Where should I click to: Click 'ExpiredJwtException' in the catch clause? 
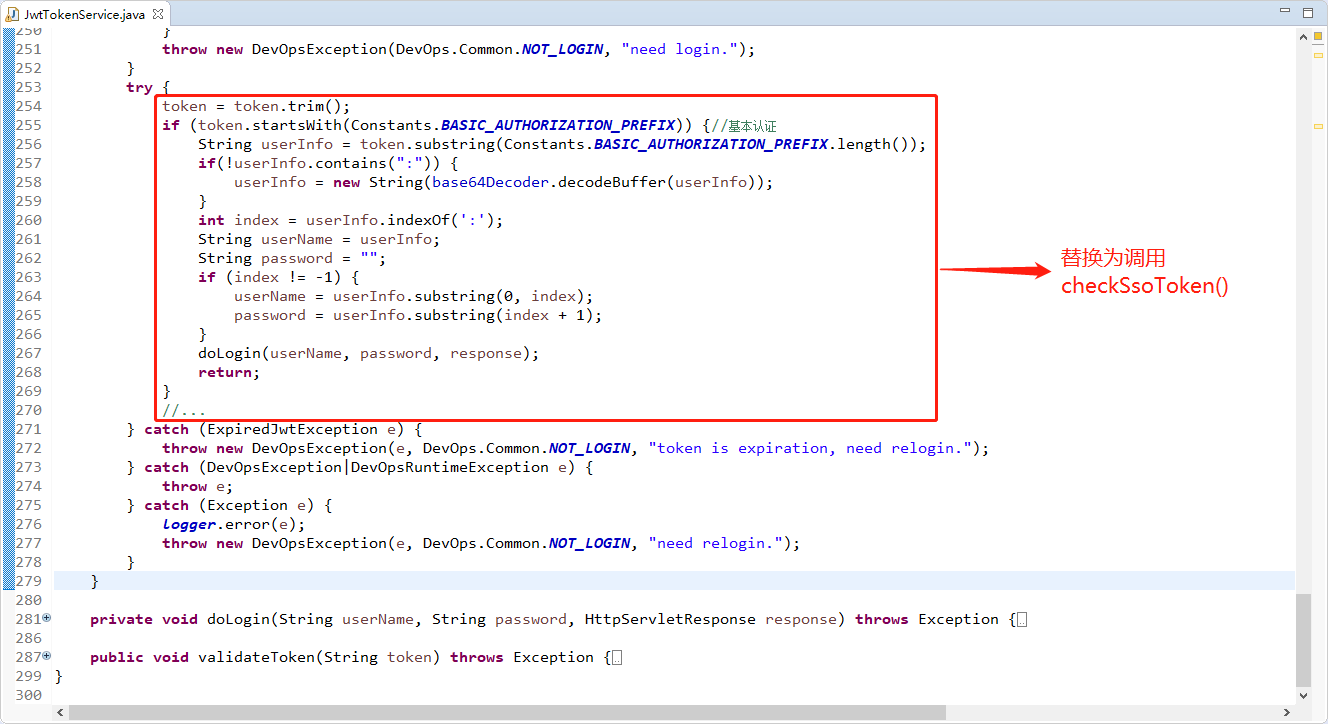pyautogui.click(x=292, y=429)
